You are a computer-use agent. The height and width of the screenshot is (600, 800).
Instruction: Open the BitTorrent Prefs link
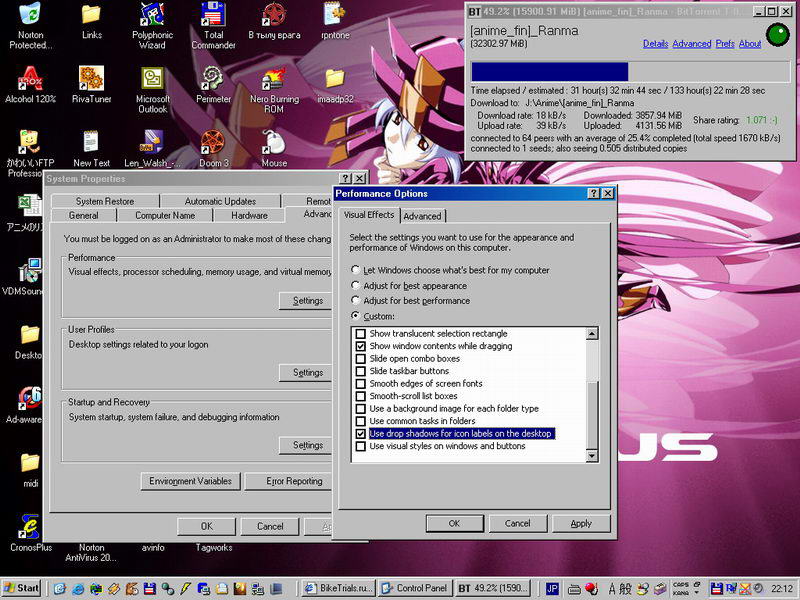click(x=725, y=44)
